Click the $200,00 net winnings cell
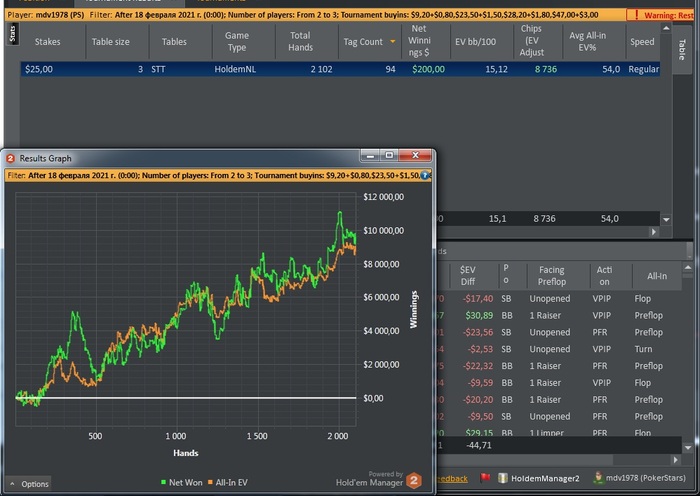 428,69
